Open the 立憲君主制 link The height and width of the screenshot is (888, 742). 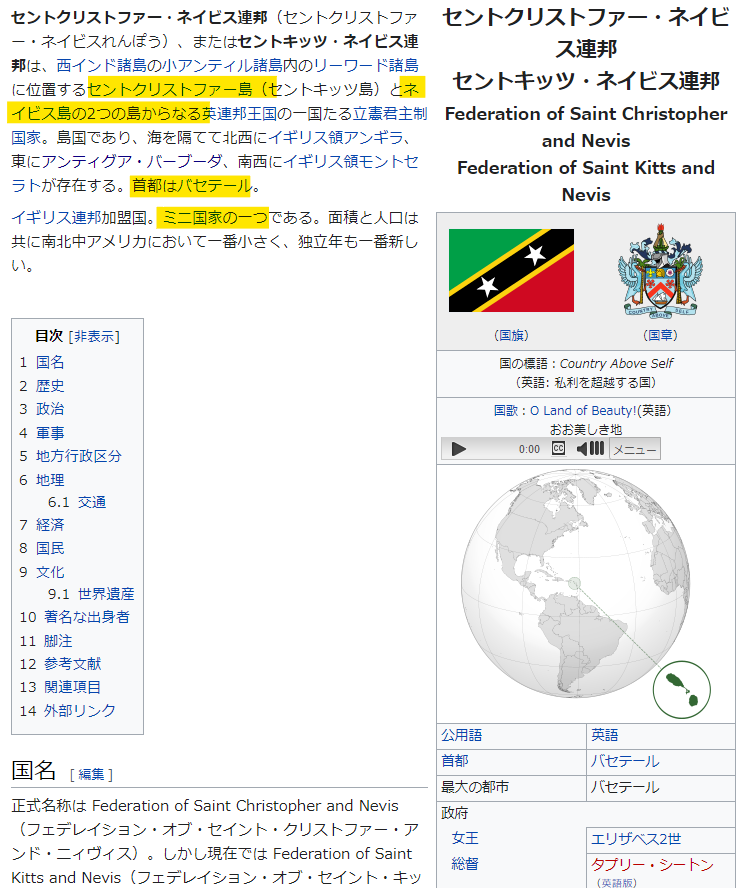click(x=390, y=114)
